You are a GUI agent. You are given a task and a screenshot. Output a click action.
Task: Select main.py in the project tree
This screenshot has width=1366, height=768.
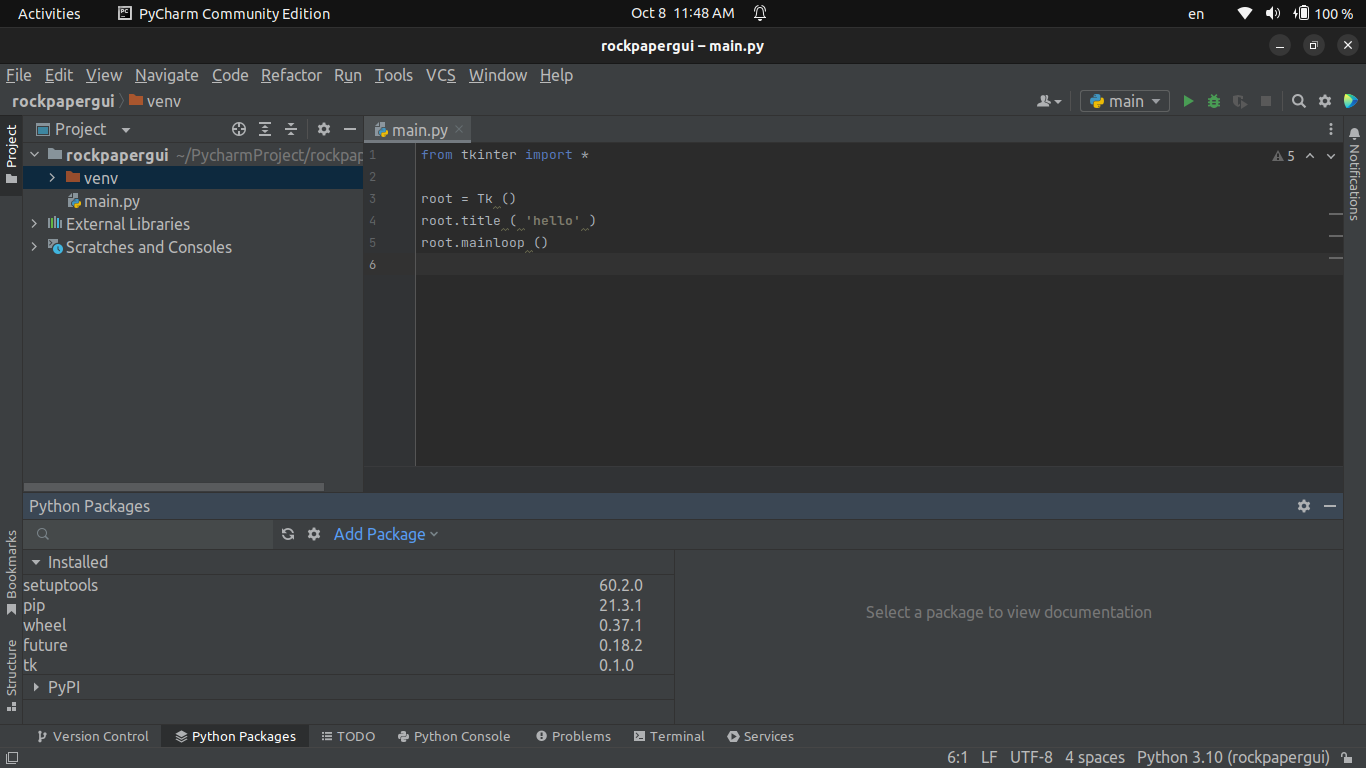[x=112, y=201]
